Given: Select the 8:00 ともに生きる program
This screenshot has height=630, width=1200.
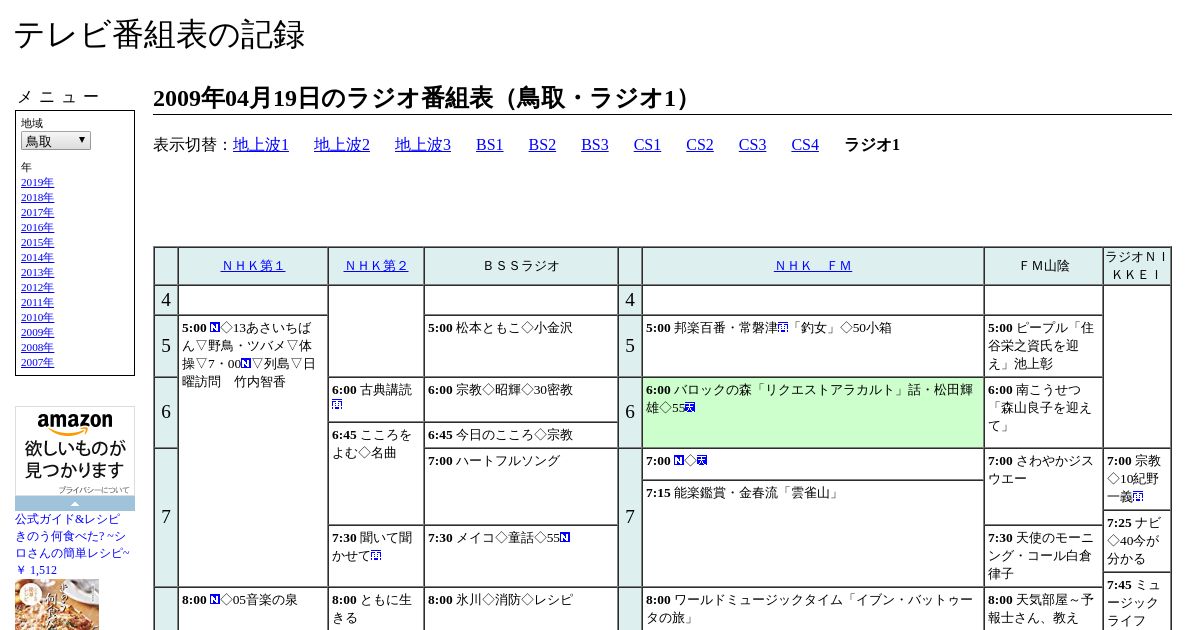Looking at the screenshot, I should [x=376, y=609].
